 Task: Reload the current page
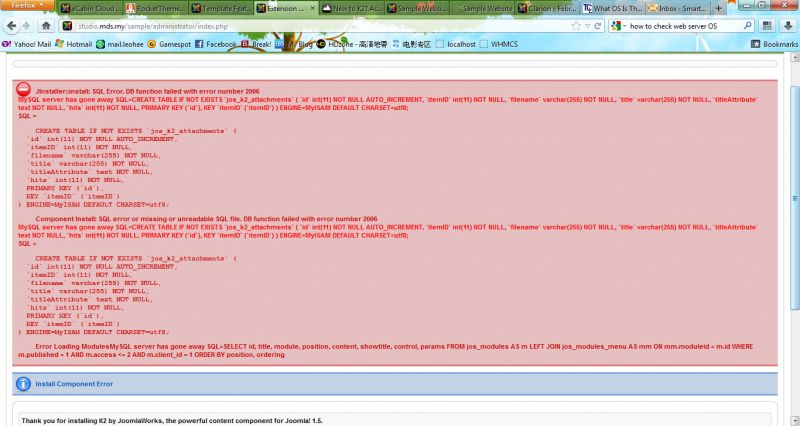point(597,26)
